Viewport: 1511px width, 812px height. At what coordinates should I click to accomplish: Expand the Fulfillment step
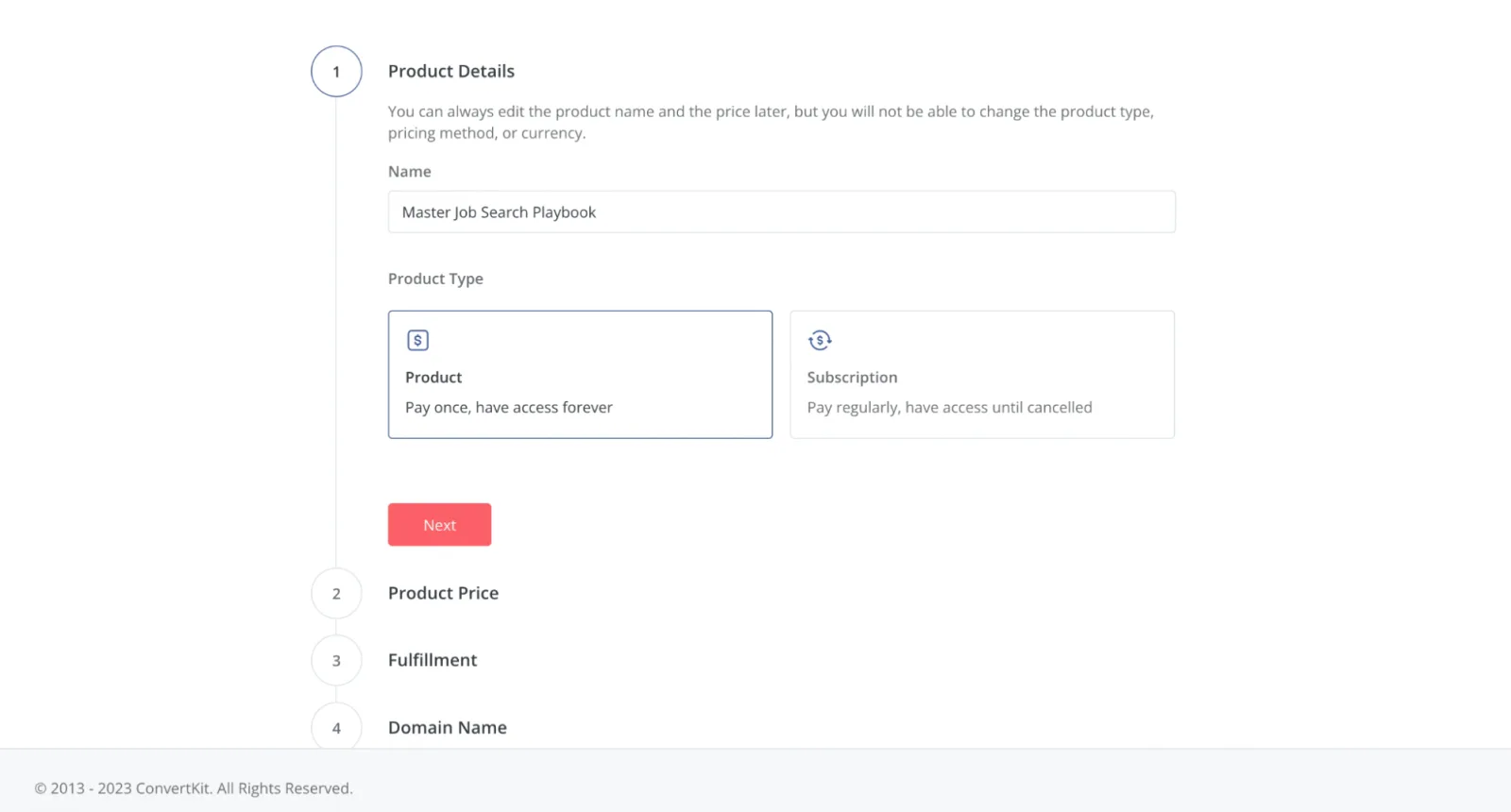(433, 660)
